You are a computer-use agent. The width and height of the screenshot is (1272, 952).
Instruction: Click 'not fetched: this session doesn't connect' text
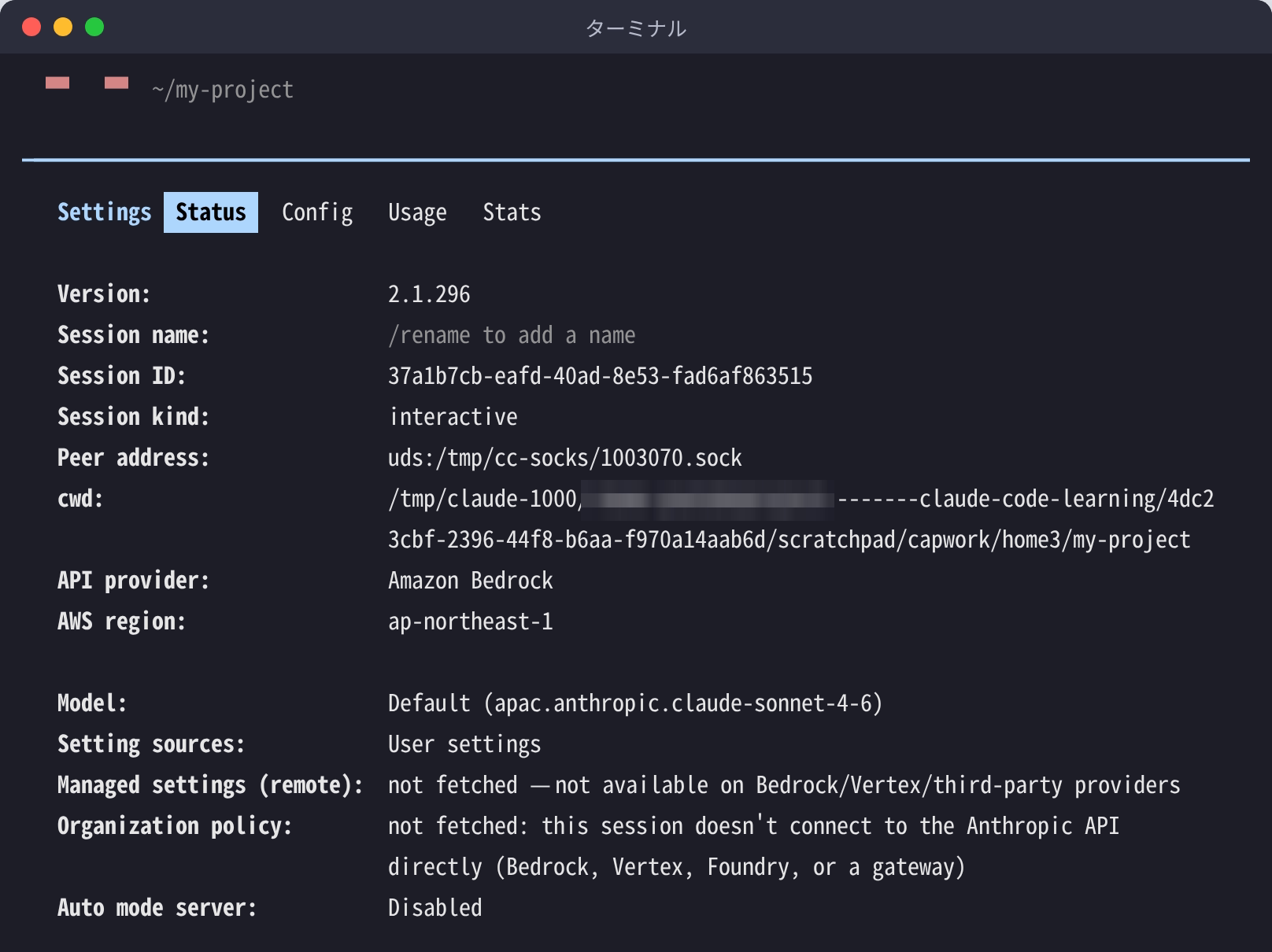753,826
